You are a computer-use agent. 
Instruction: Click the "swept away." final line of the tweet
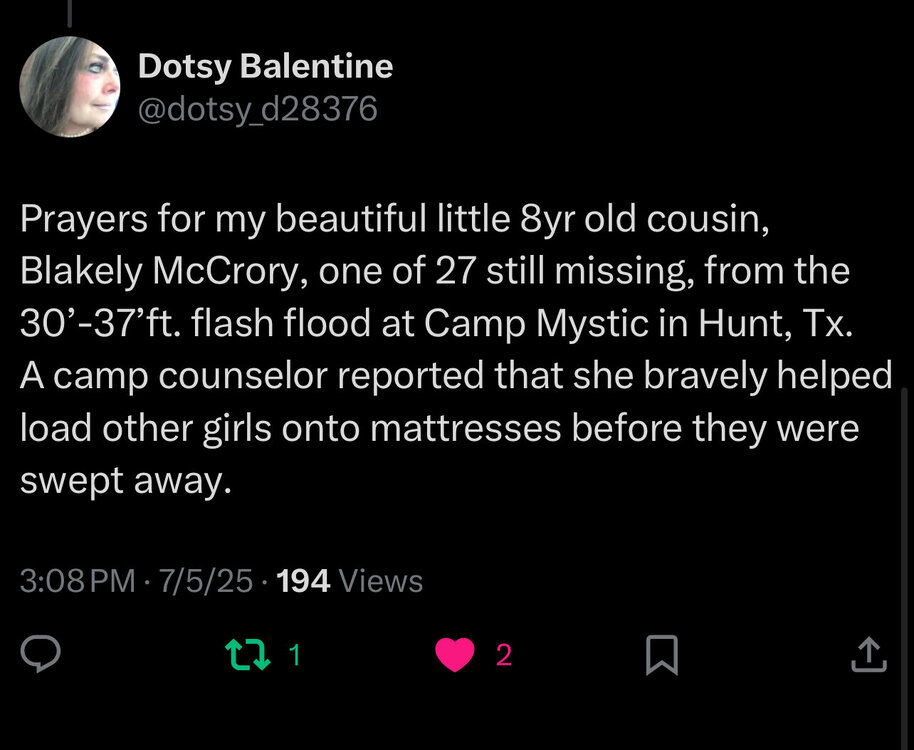(x=125, y=481)
